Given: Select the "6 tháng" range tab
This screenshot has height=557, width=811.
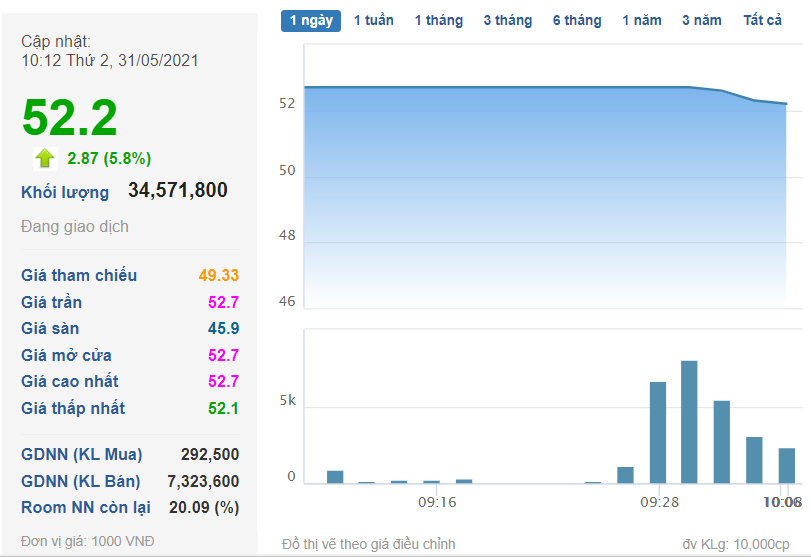Looking at the screenshot, I should [x=577, y=20].
